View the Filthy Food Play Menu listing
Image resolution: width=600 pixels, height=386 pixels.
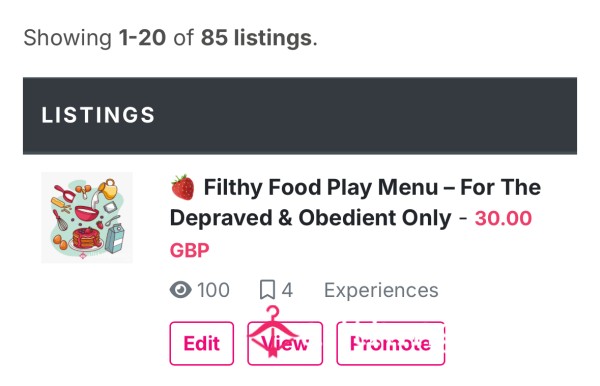(285, 343)
